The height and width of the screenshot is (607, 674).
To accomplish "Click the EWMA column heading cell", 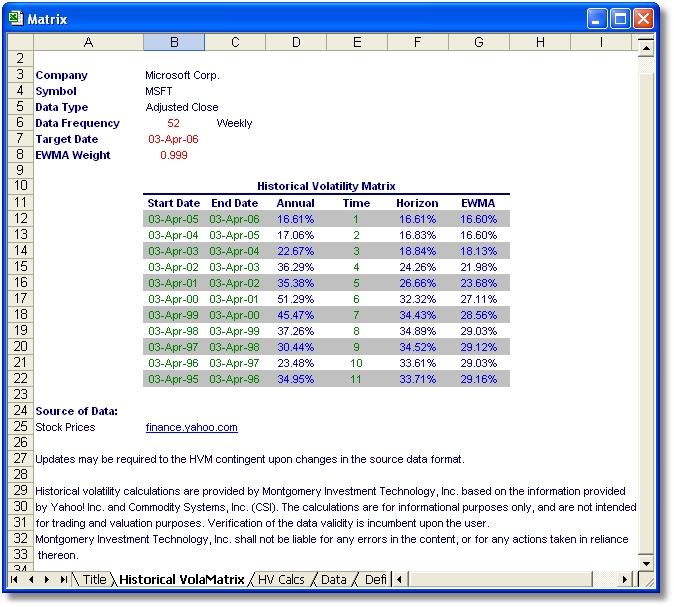I will point(478,203).
